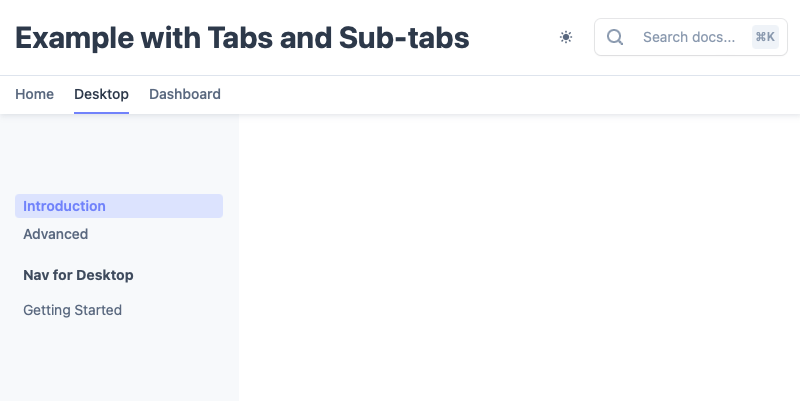Switch to the Home tab

(x=35, y=94)
